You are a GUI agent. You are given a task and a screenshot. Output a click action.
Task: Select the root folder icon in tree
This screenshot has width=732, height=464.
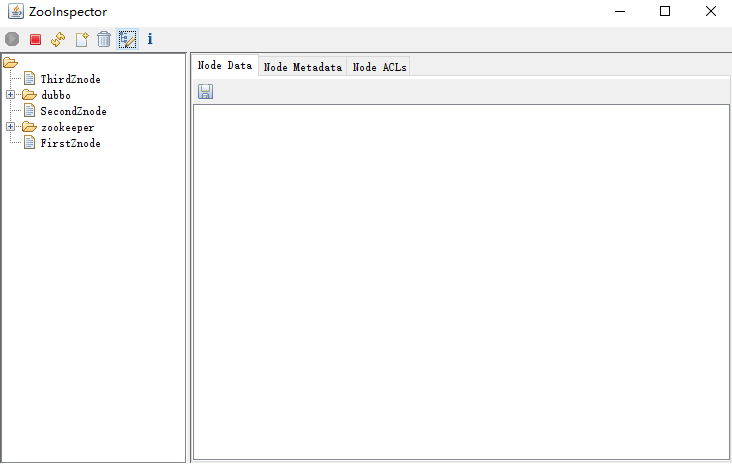(10, 63)
